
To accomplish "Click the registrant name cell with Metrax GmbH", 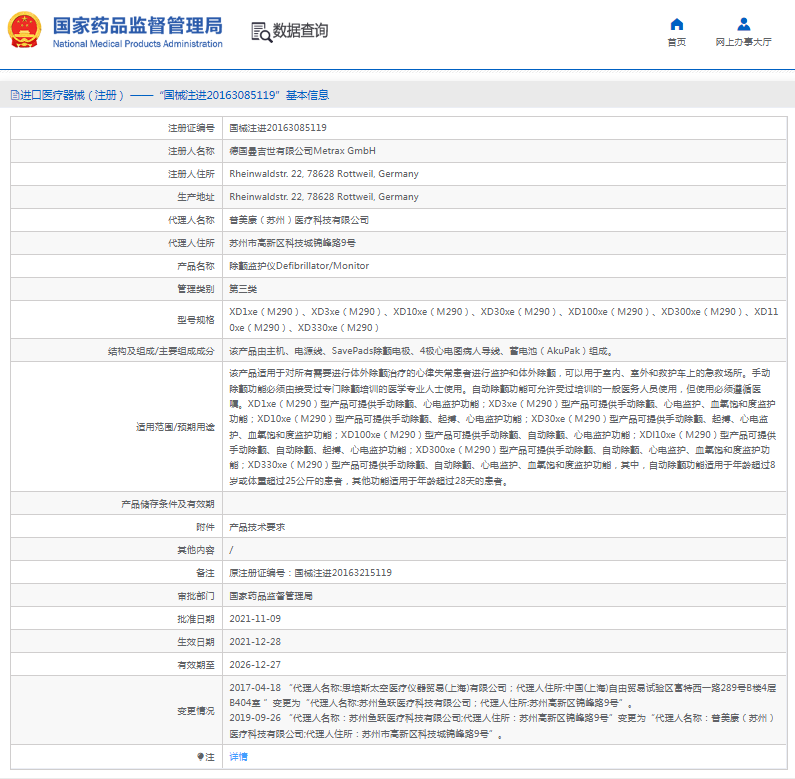I will (x=302, y=151).
